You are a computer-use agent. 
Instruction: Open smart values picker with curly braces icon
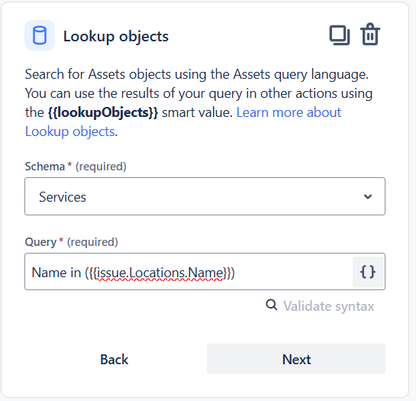click(x=368, y=272)
